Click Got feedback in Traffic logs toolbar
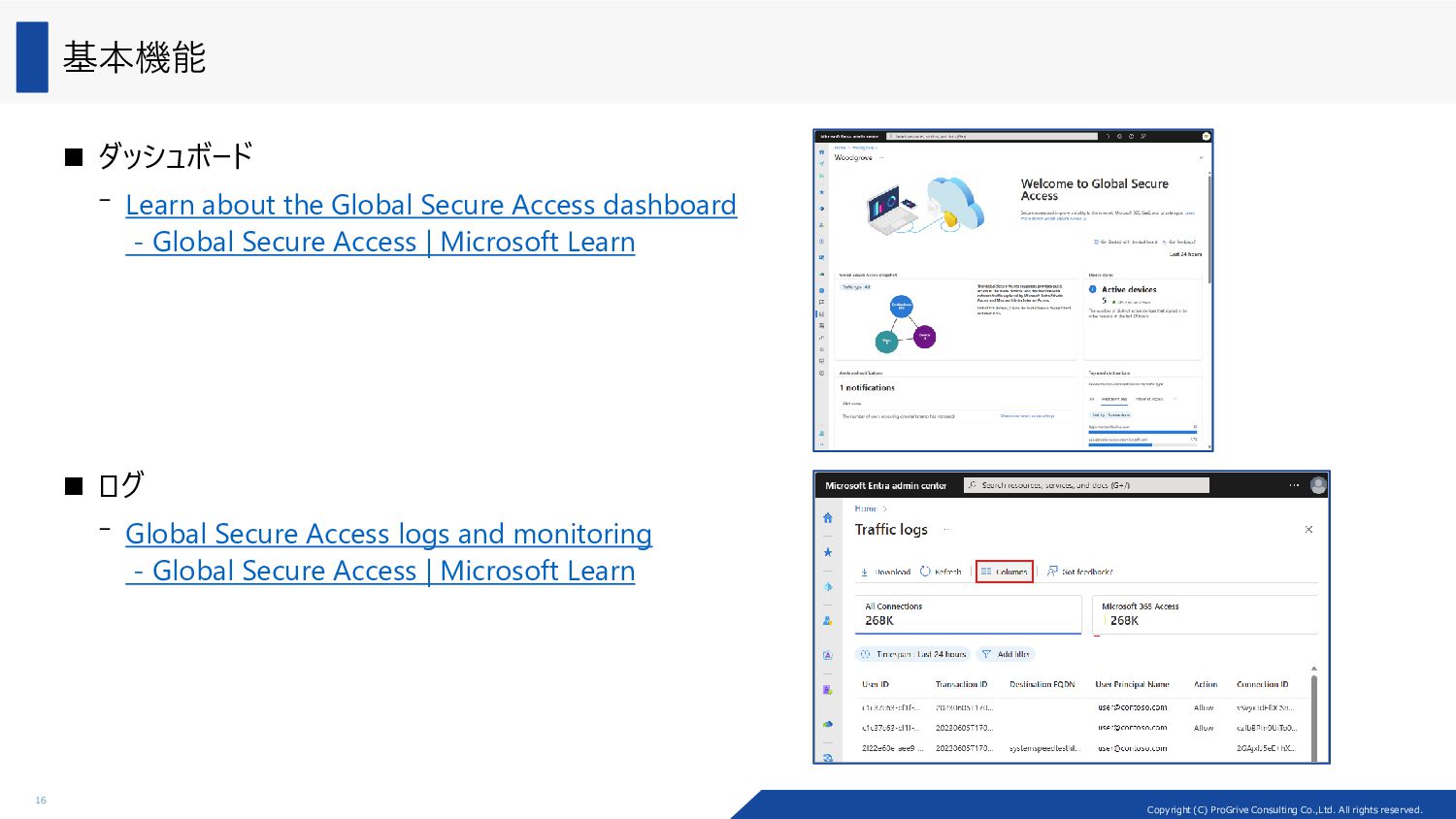 [x=1079, y=572]
